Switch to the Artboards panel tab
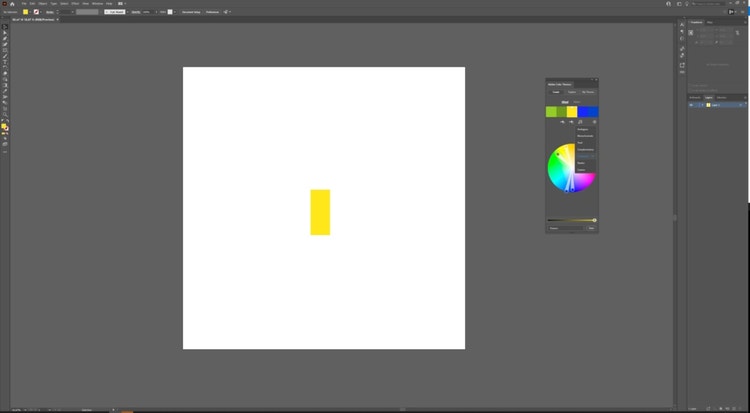The image size is (750, 413). [695, 98]
